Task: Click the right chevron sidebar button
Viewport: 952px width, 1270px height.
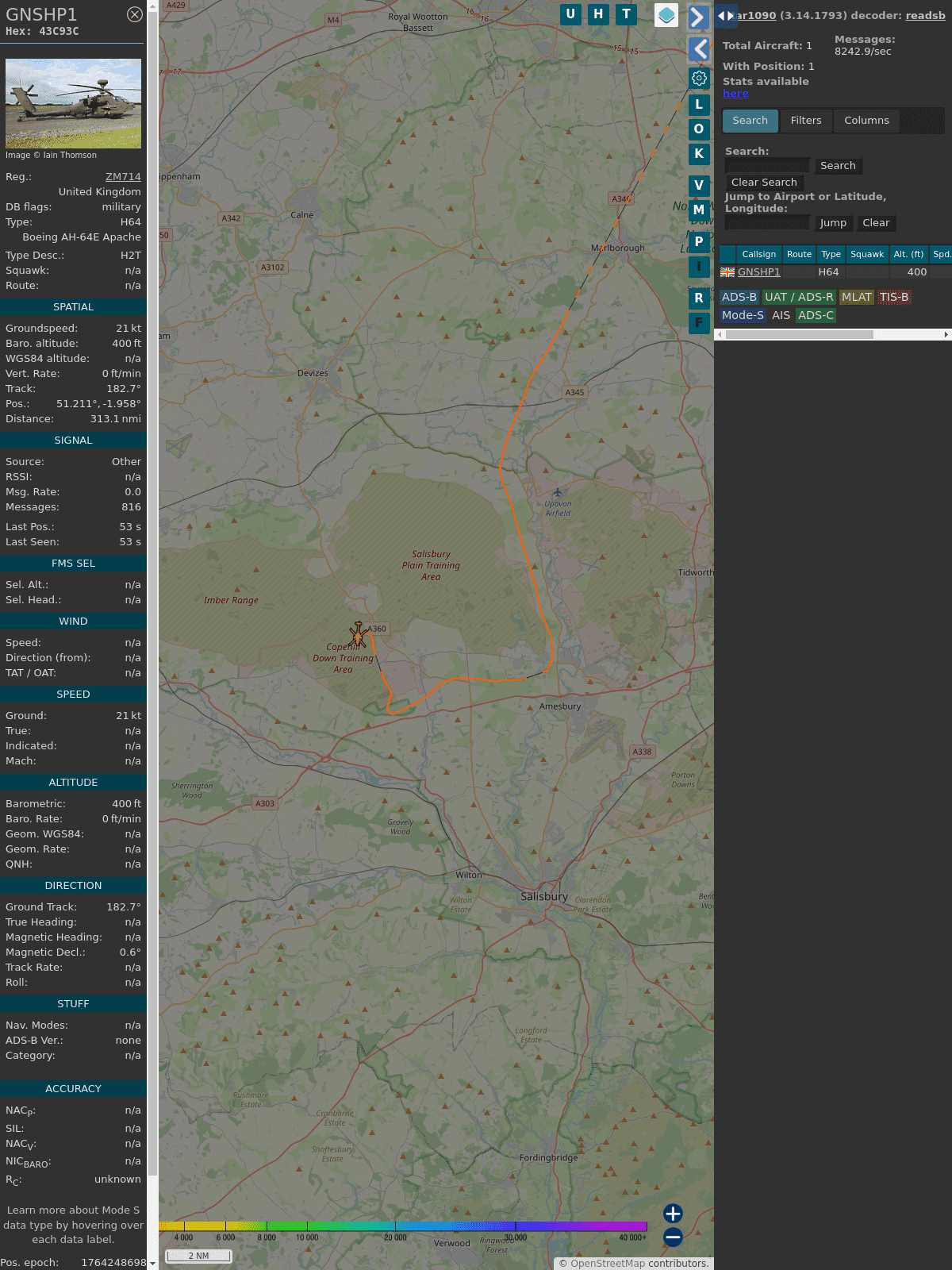Action: (x=698, y=17)
